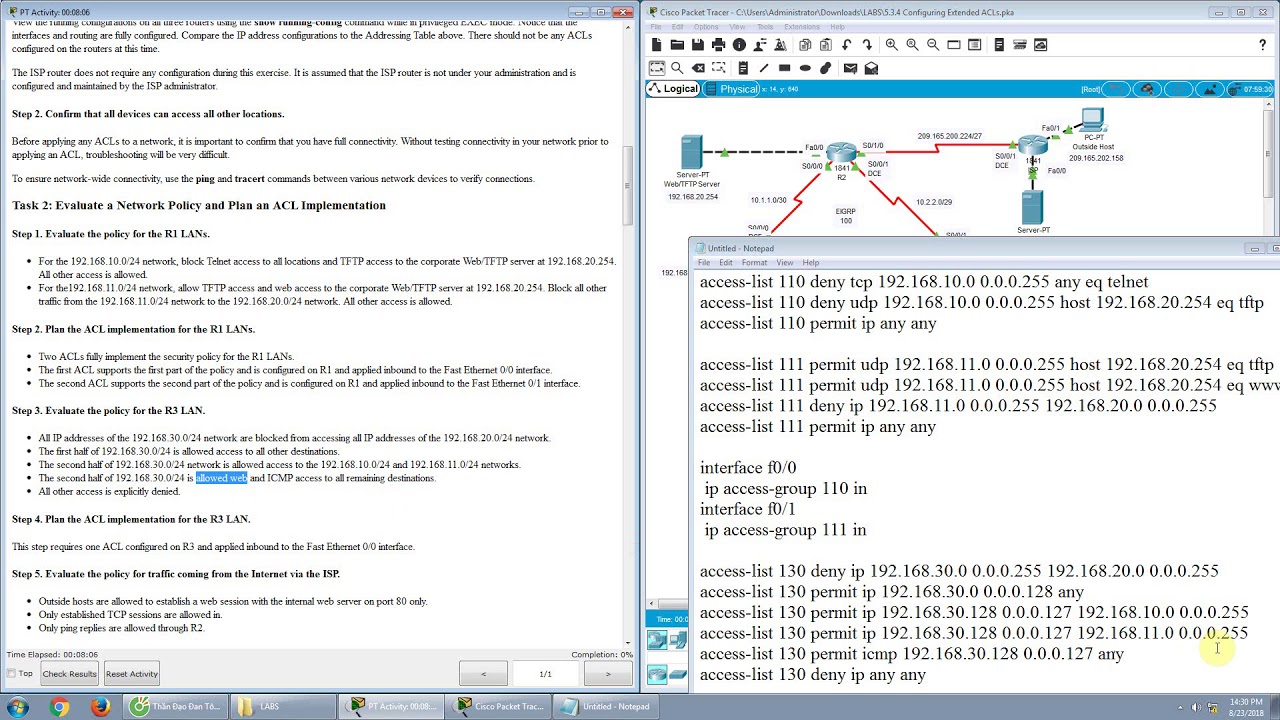This screenshot has height=720, width=1280.
Task: Zoom out on the topology
Action: coord(933,45)
